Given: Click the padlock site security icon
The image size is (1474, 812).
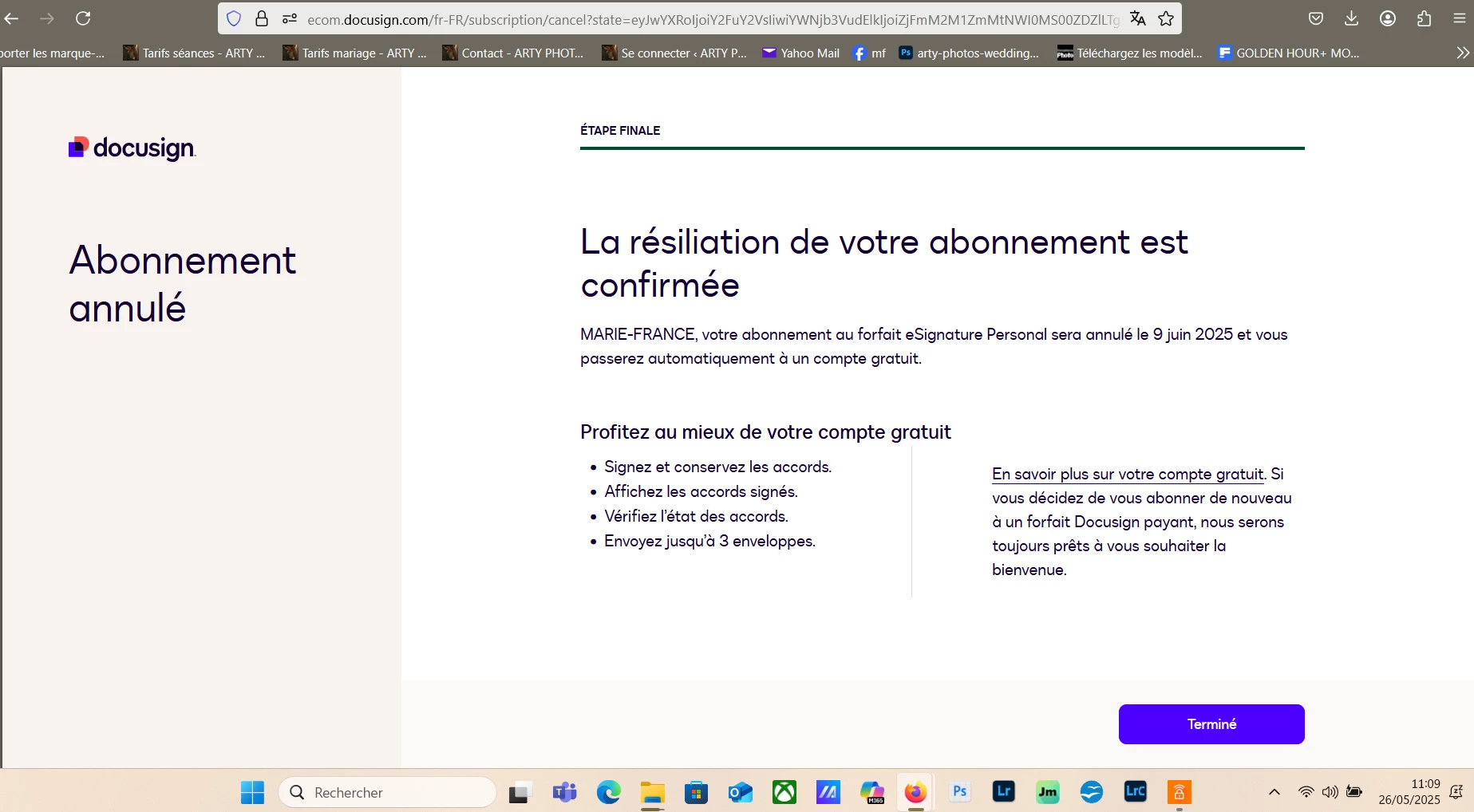Looking at the screenshot, I should [x=261, y=18].
